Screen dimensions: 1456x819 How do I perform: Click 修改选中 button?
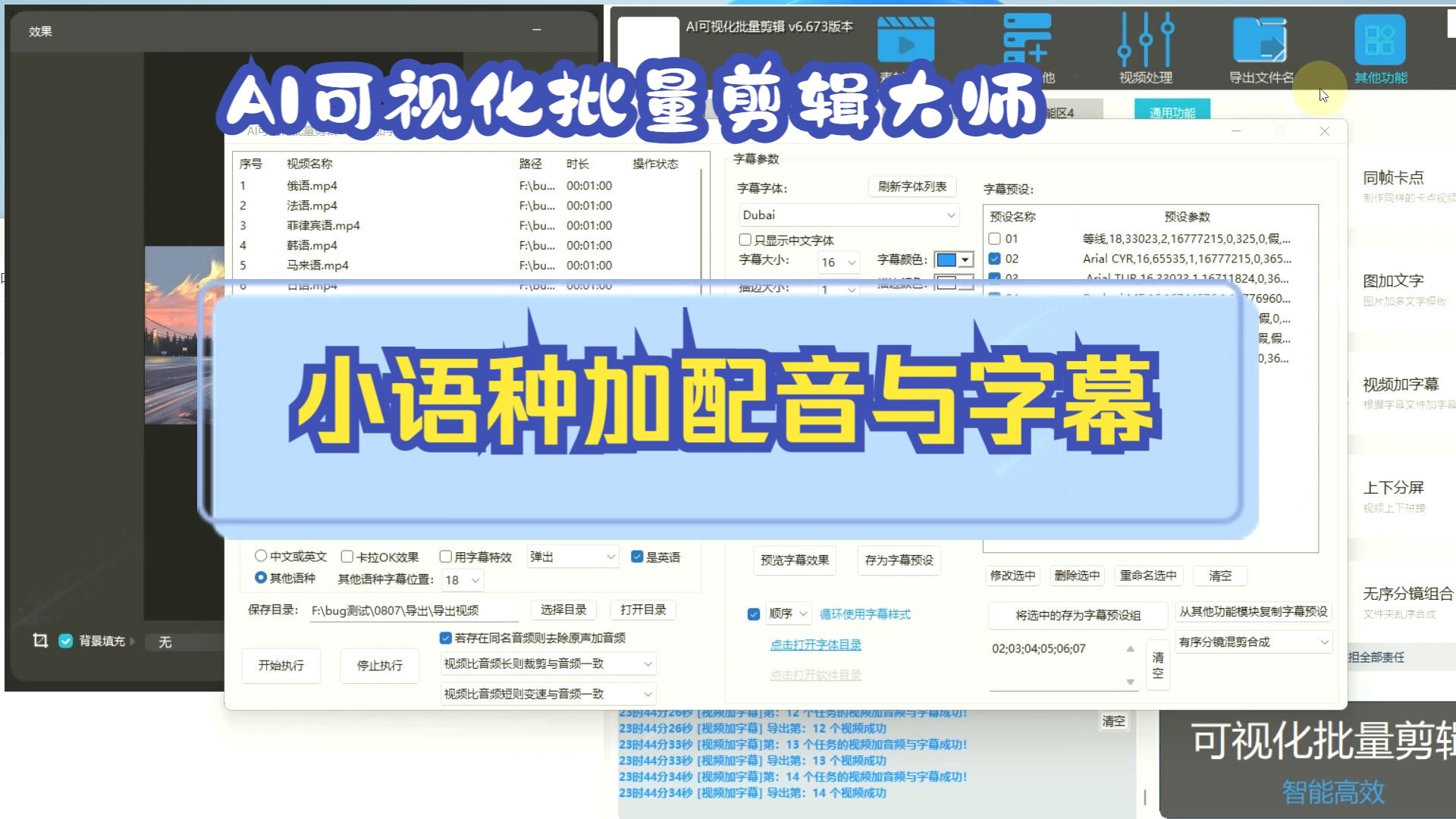(1012, 576)
